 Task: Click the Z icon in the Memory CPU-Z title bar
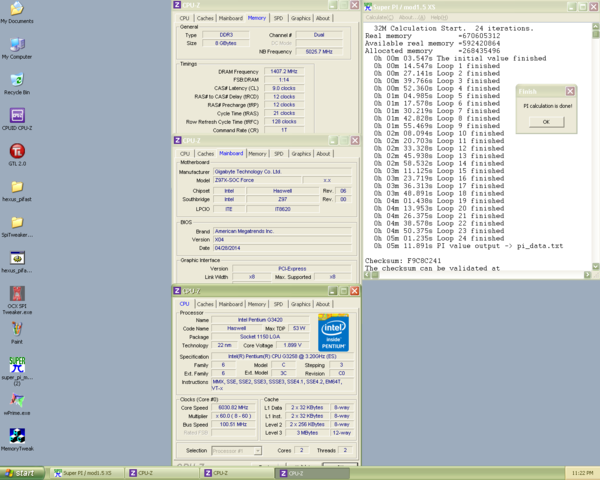pyautogui.click(x=177, y=5)
